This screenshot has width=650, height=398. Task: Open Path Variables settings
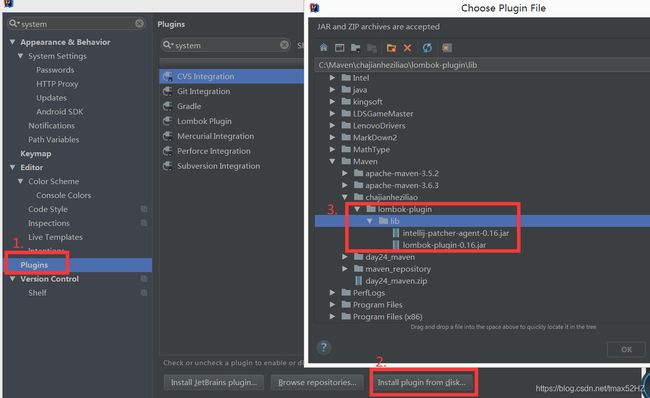pos(53,139)
